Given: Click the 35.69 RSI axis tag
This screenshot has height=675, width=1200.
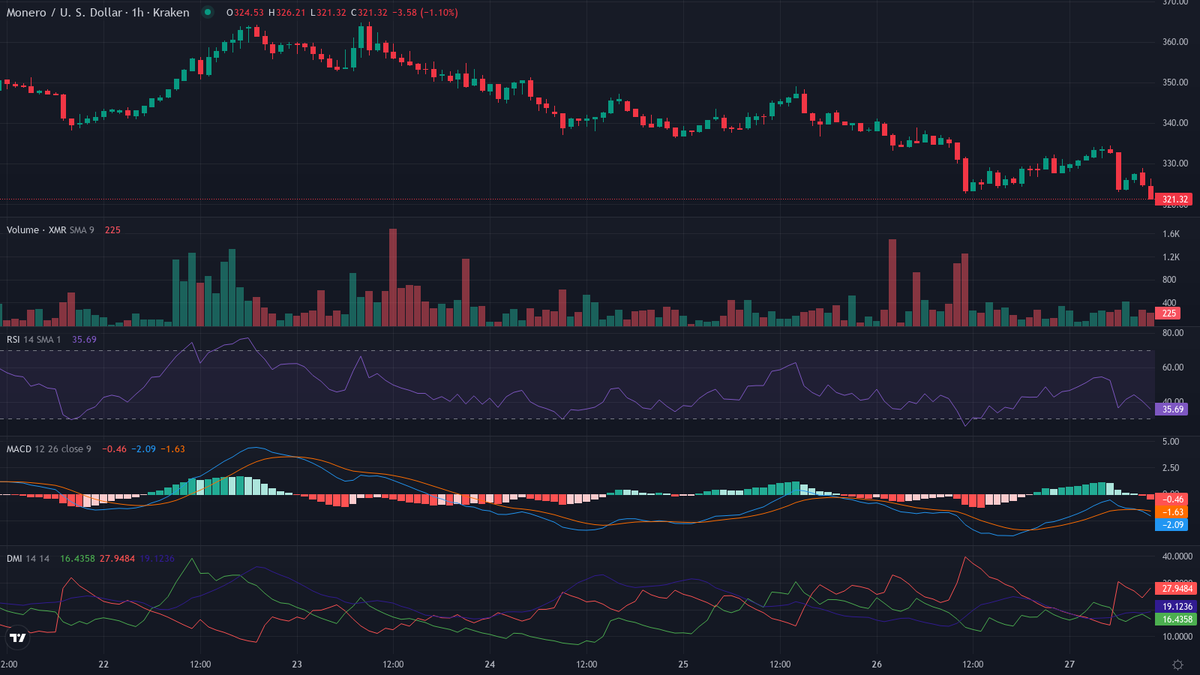Looking at the screenshot, I should (x=1170, y=408).
